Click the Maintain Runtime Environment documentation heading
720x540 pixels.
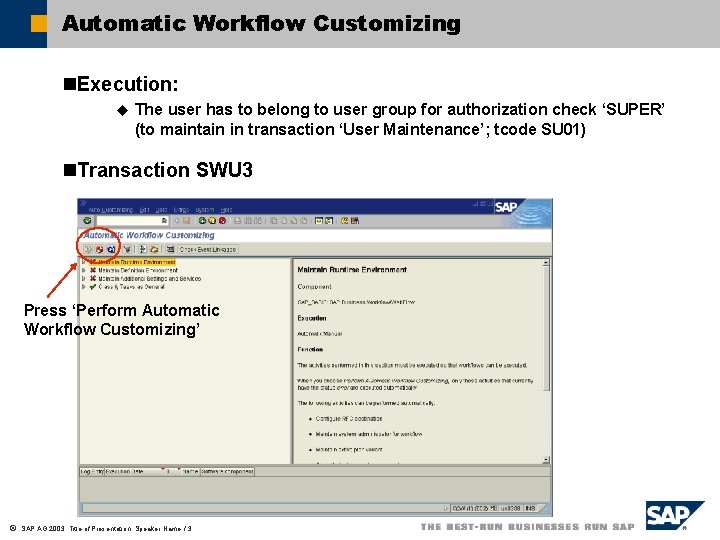352,270
